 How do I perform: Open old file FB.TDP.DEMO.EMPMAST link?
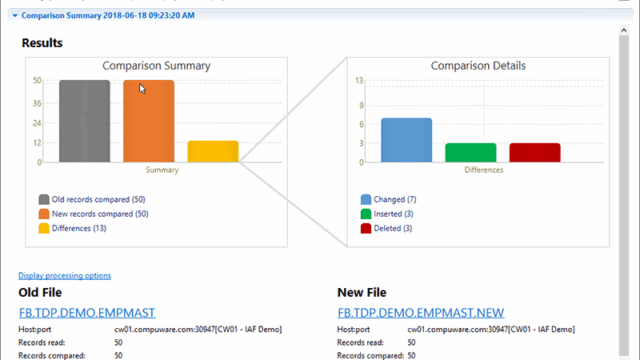(x=87, y=313)
